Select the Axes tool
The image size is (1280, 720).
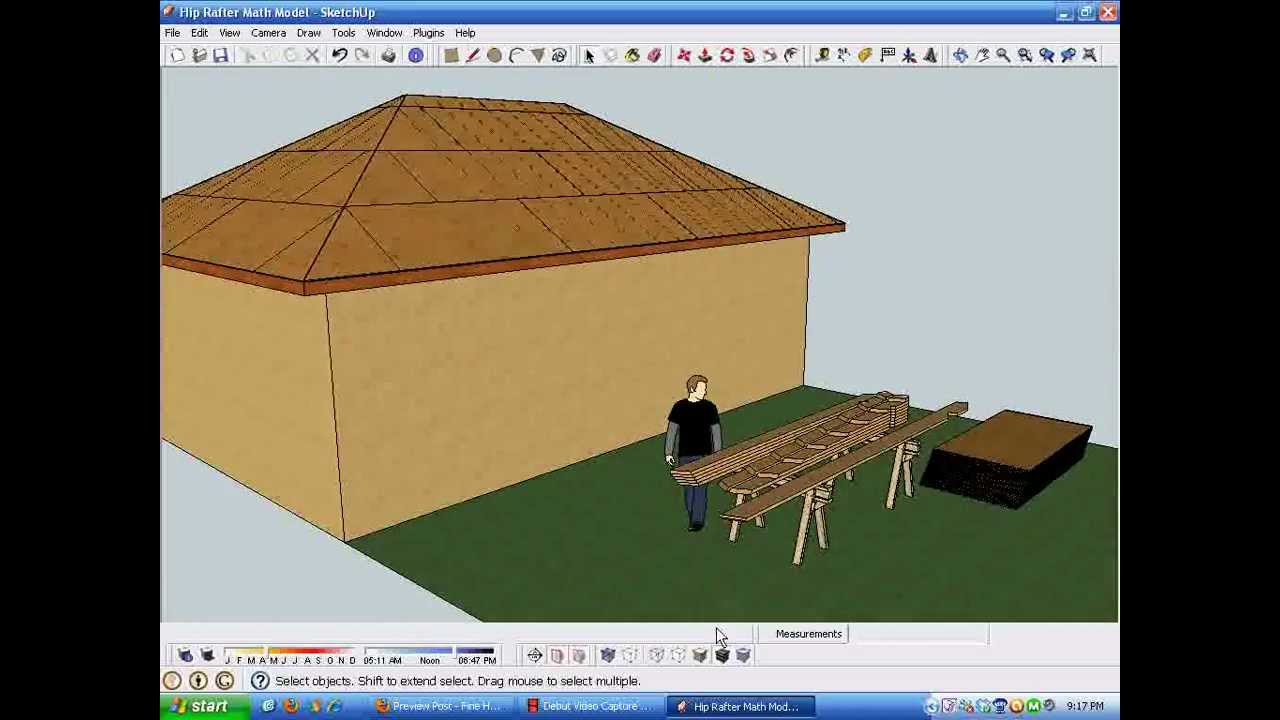pyautogui.click(x=909, y=56)
